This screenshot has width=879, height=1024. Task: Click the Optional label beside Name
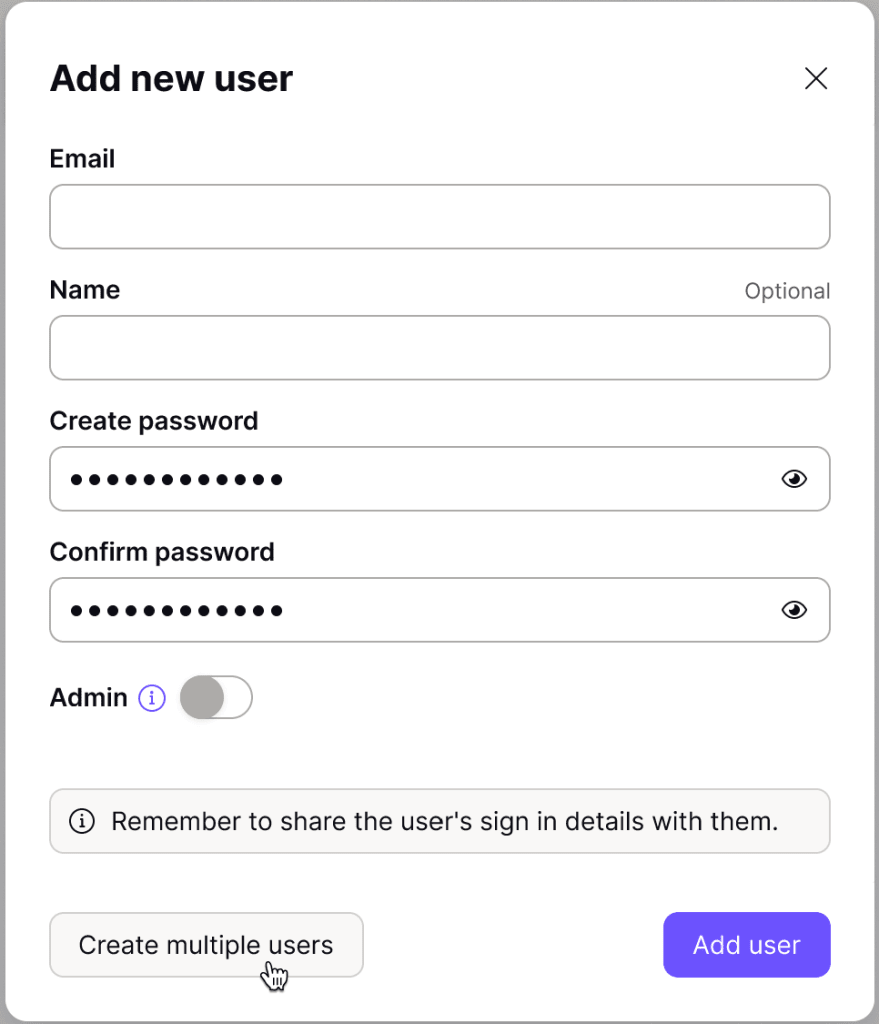pos(787,290)
